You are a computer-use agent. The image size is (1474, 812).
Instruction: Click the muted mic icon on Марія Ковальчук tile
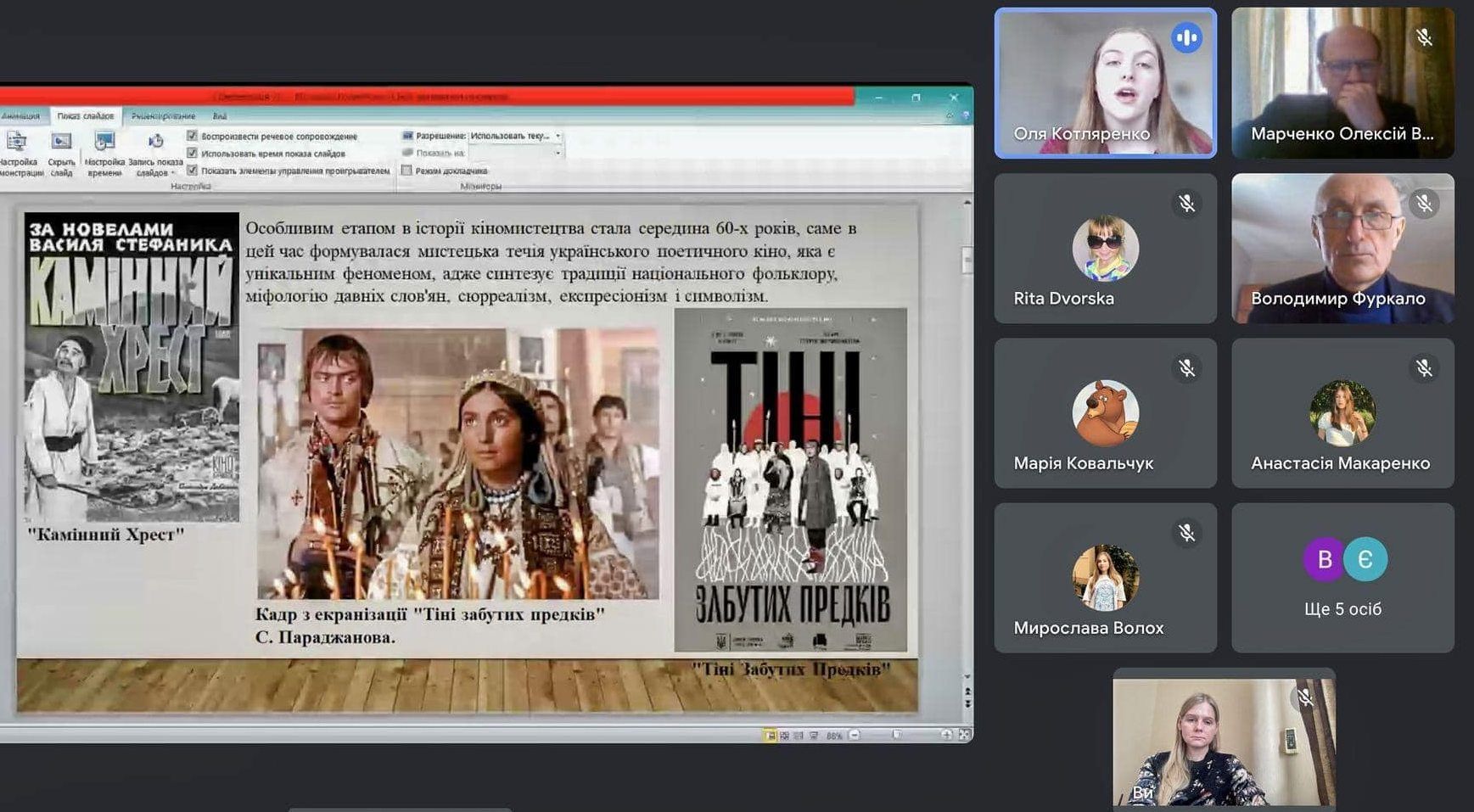click(x=1186, y=368)
